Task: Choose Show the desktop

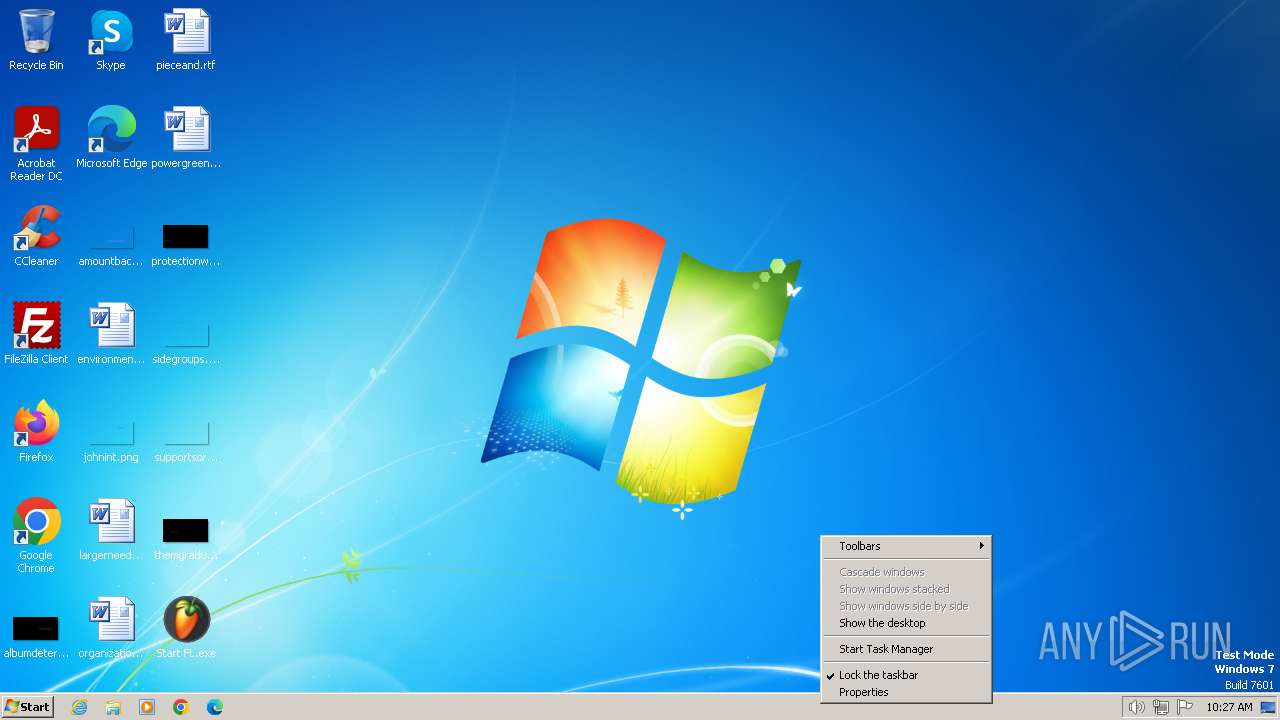Action: [906, 623]
